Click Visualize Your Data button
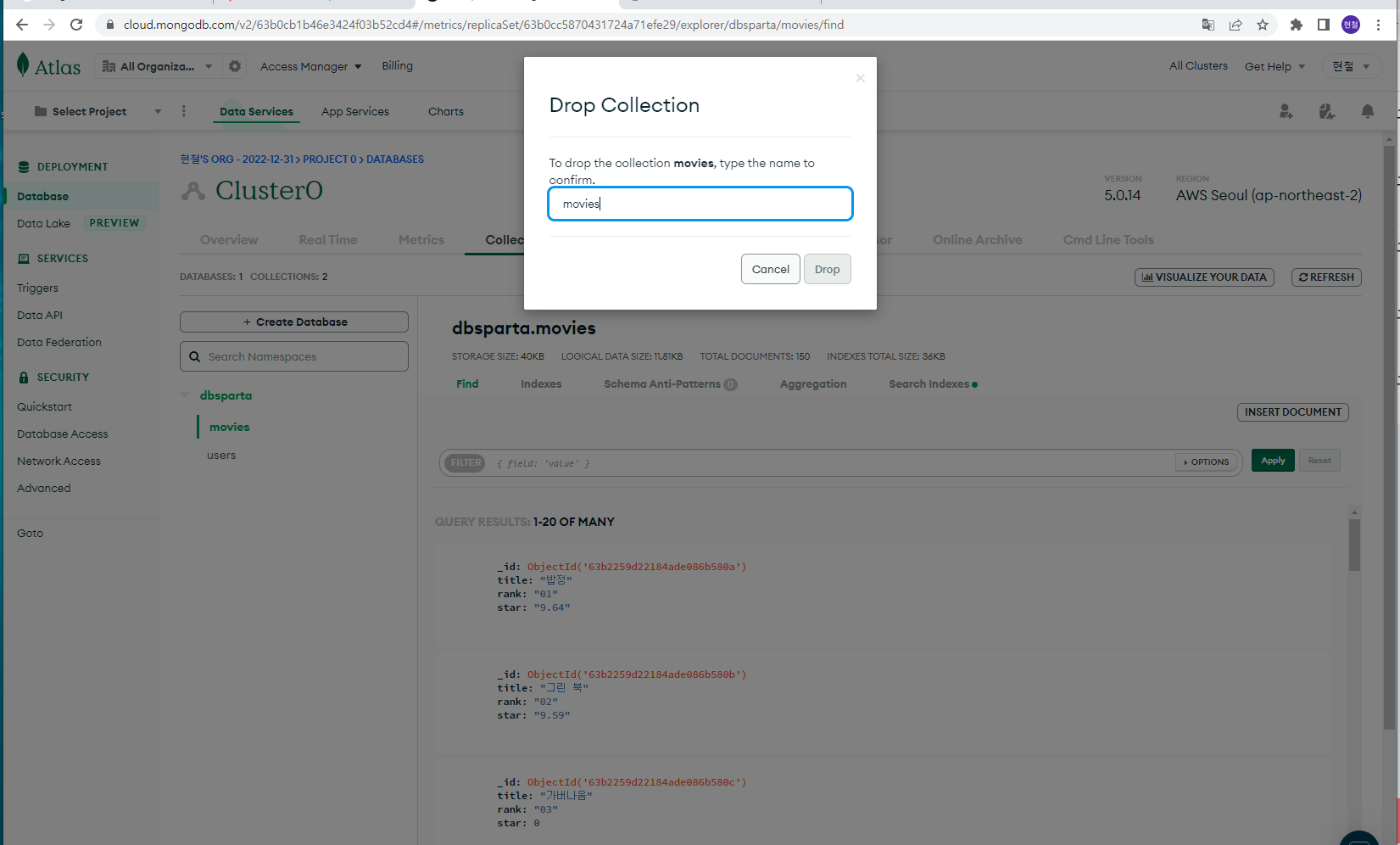Screen dimensions: 1400x845 (1204, 277)
